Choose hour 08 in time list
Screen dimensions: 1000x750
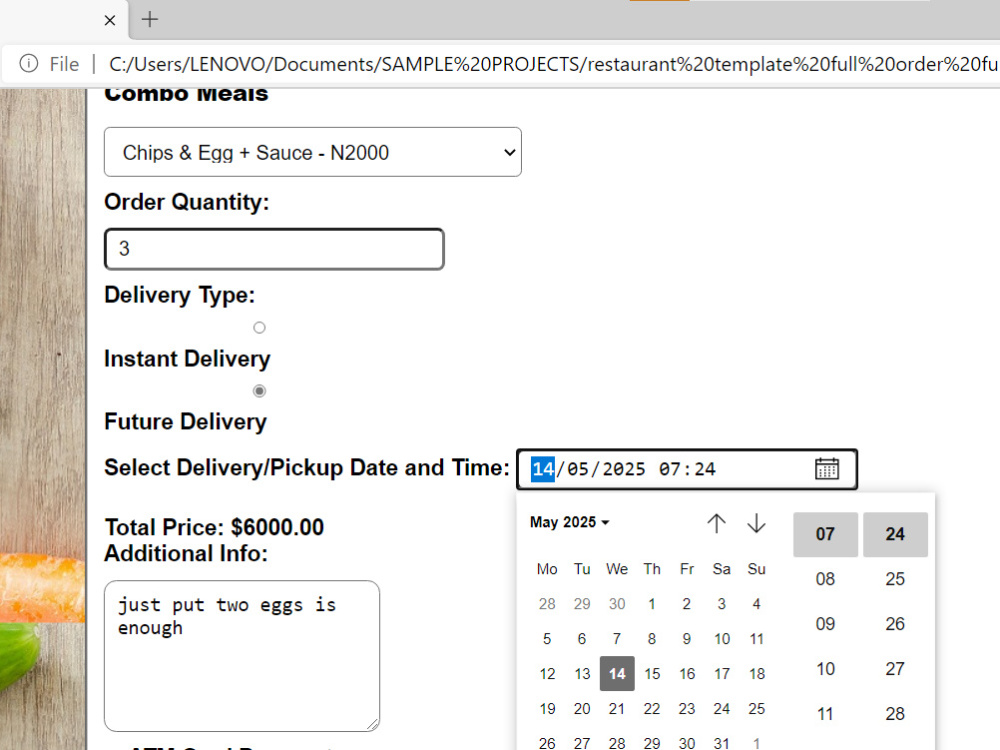825,579
